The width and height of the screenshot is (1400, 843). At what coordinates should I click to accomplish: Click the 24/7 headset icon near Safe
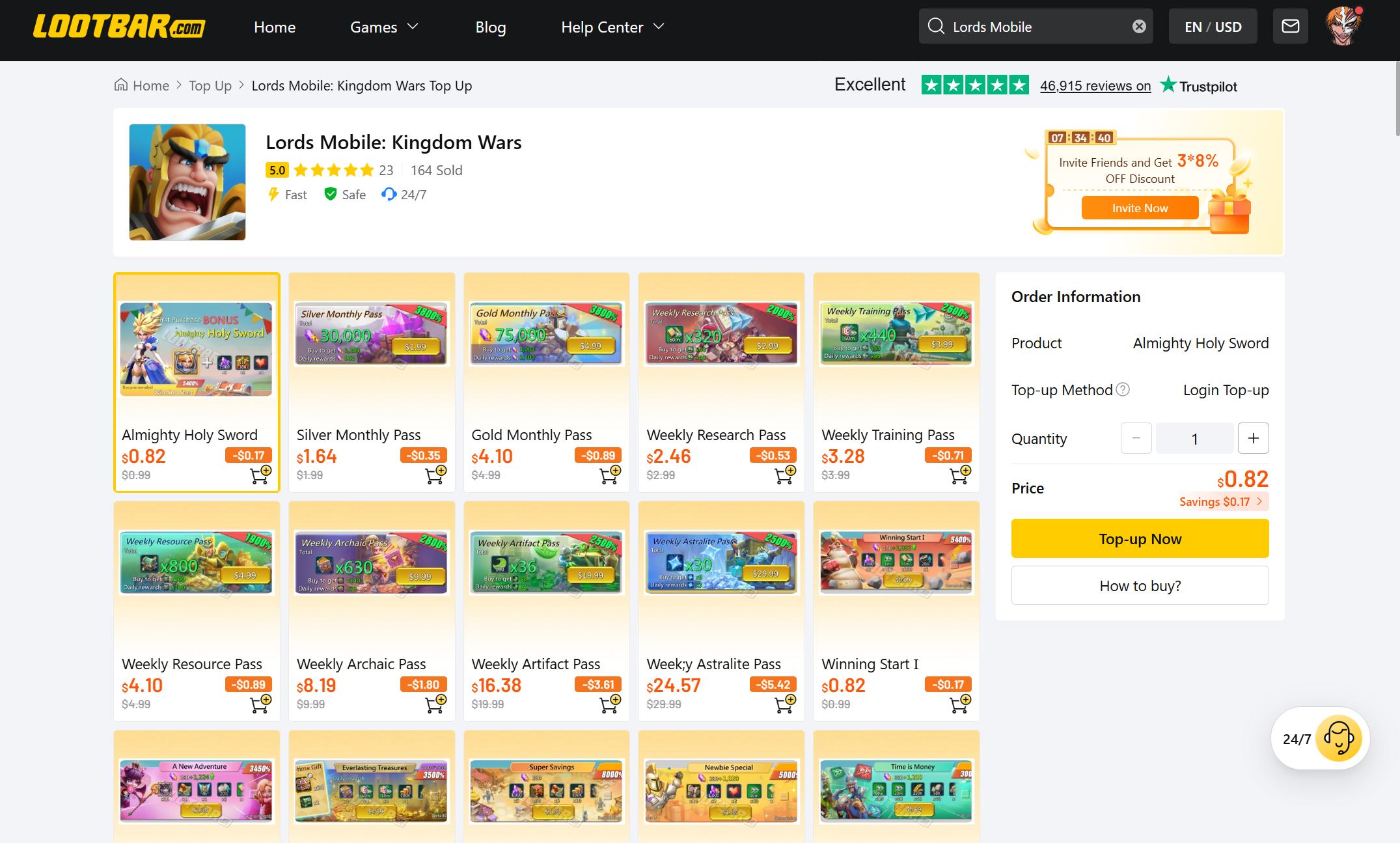[x=389, y=194]
